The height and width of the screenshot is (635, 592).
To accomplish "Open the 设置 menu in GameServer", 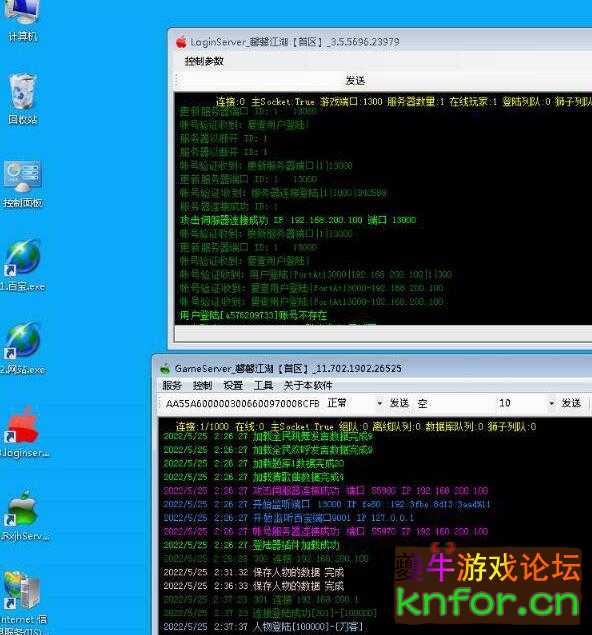I will [x=233, y=386].
